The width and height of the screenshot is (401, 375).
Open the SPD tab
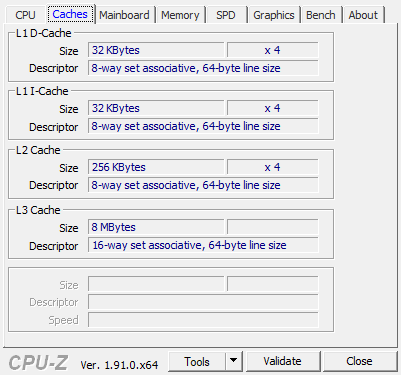coord(226,15)
